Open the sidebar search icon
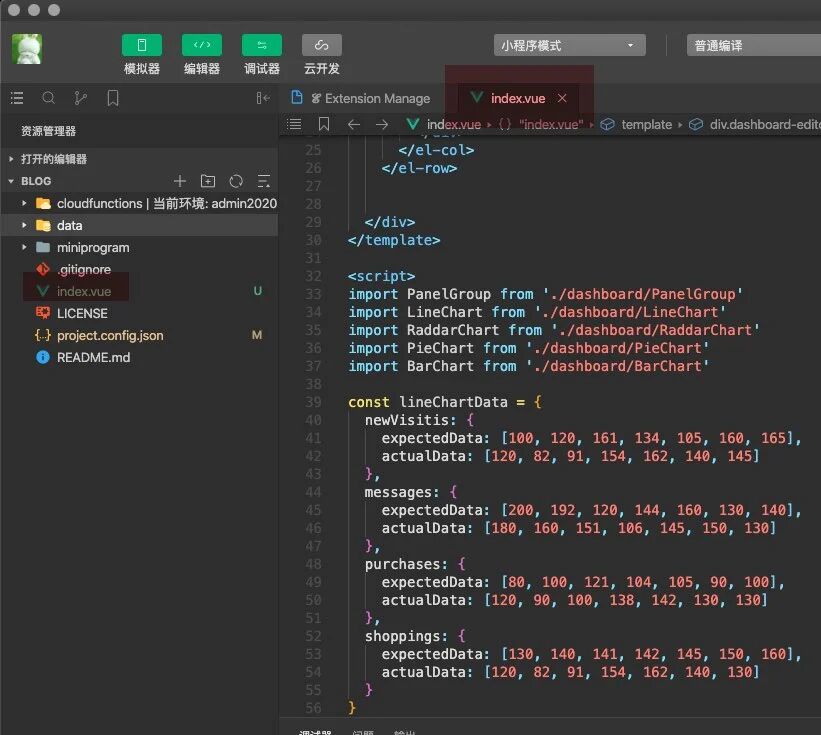The image size is (821, 735). 49,98
